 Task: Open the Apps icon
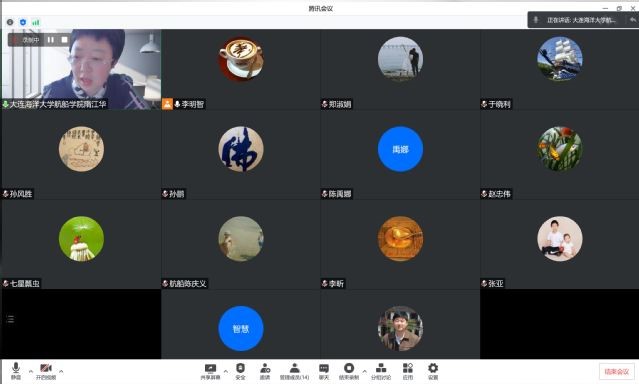point(408,371)
